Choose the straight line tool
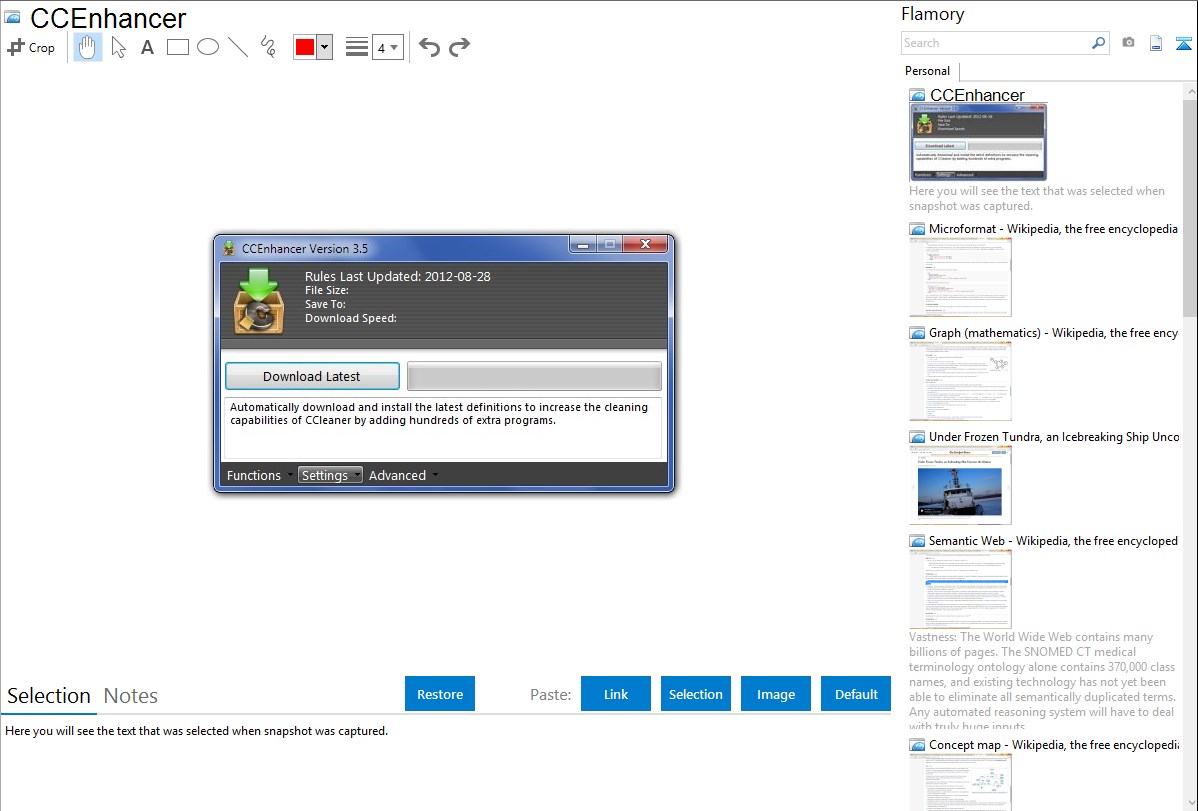Image resolution: width=1198 pixels, height=811 pixels. pyautogui.click(x=238, y=47)
